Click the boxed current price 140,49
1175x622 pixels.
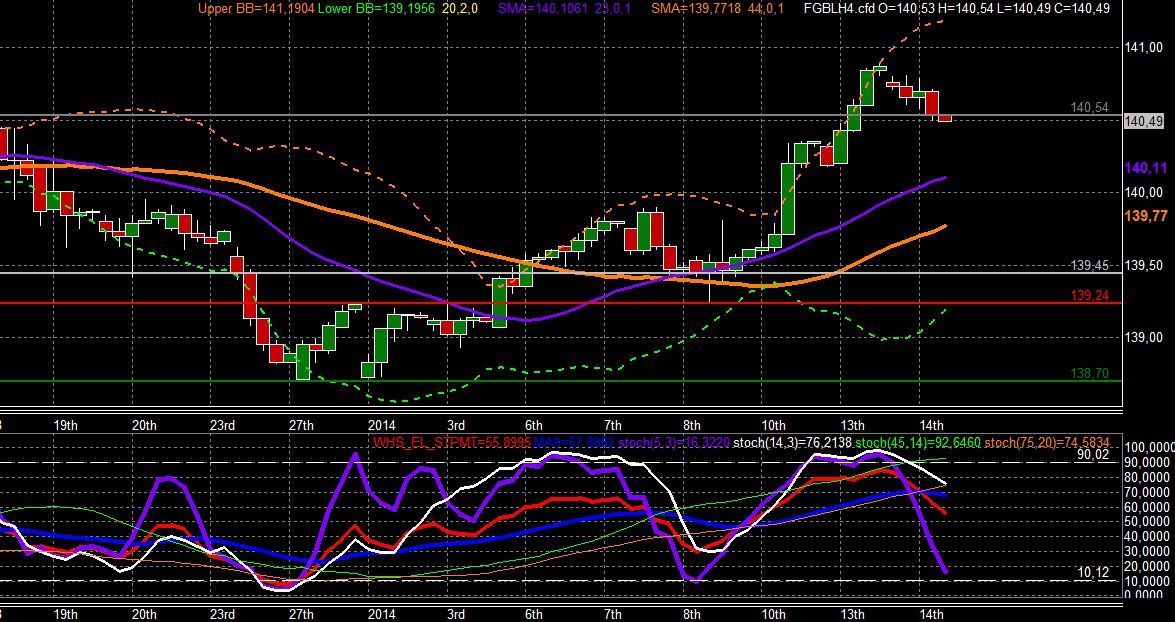pyautogui.click(x=1144, y=121)
